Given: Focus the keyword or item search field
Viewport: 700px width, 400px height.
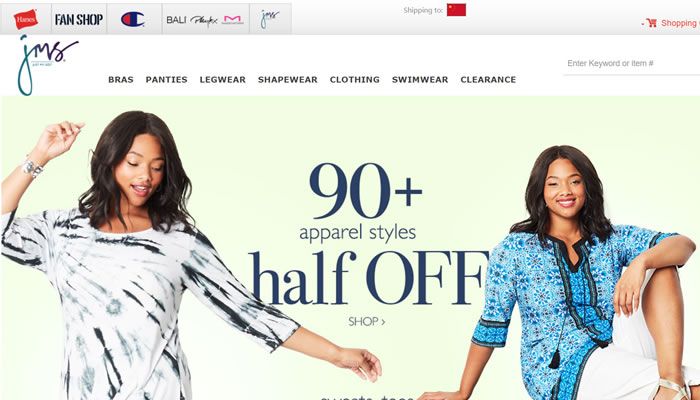Looking at the screenshot, I should 632,63.
